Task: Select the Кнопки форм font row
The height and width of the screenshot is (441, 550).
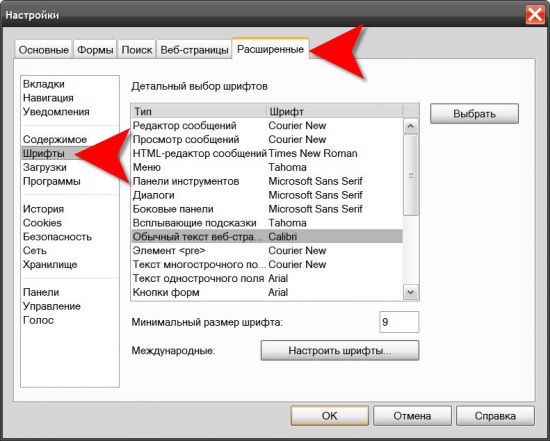Action: point(267,292)
